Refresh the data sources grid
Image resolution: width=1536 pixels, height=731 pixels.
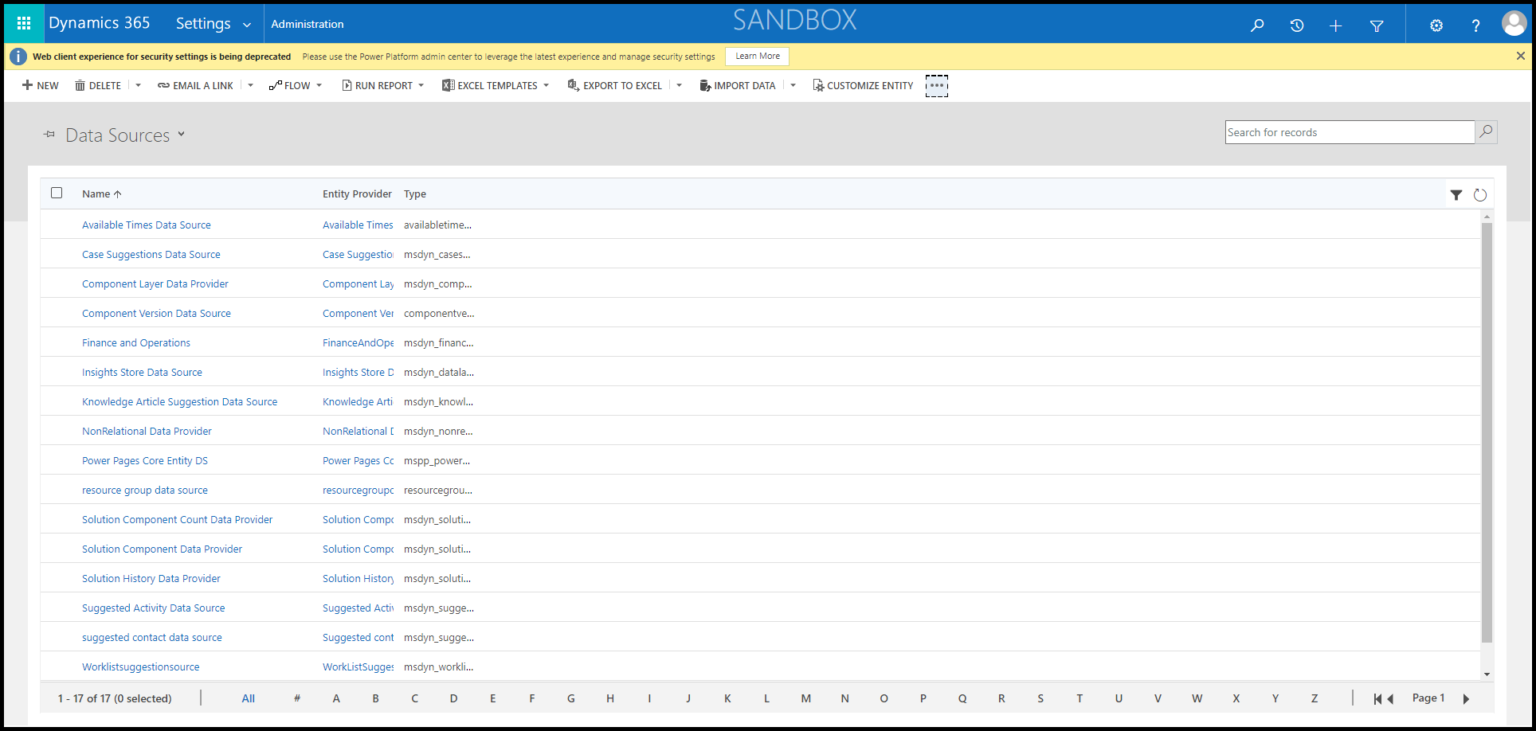(1480, 195)
